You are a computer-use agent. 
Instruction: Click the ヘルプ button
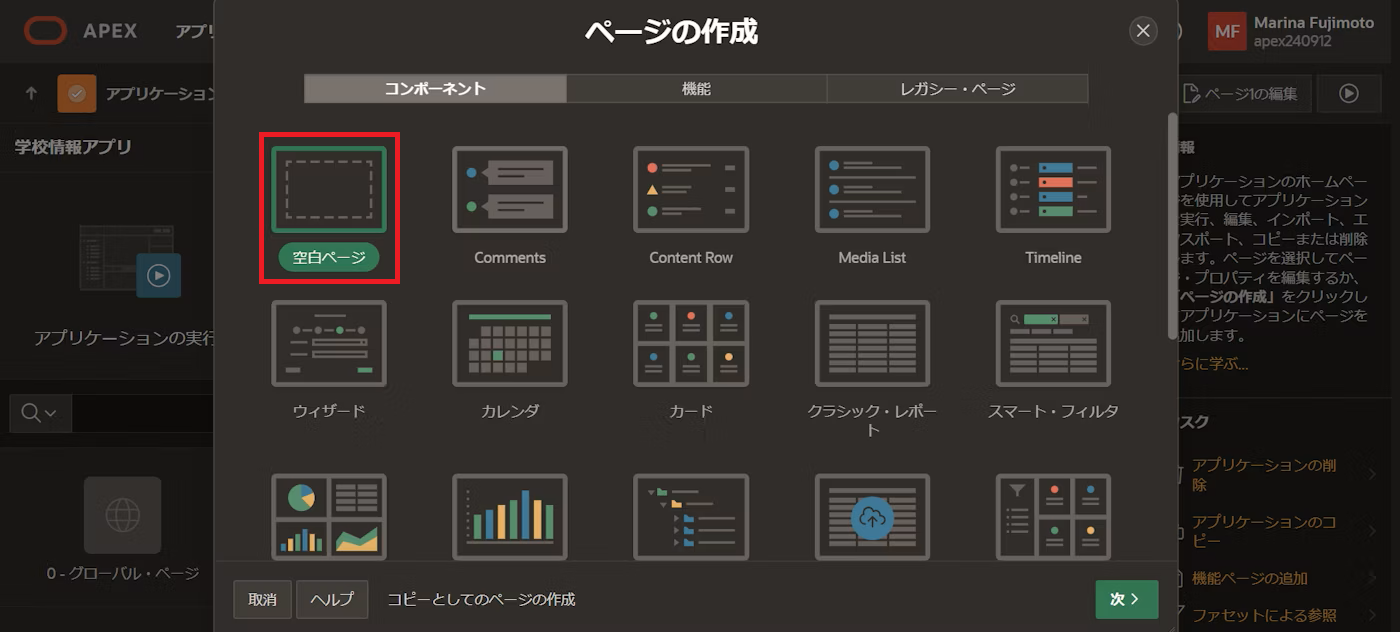click(332, 599)
